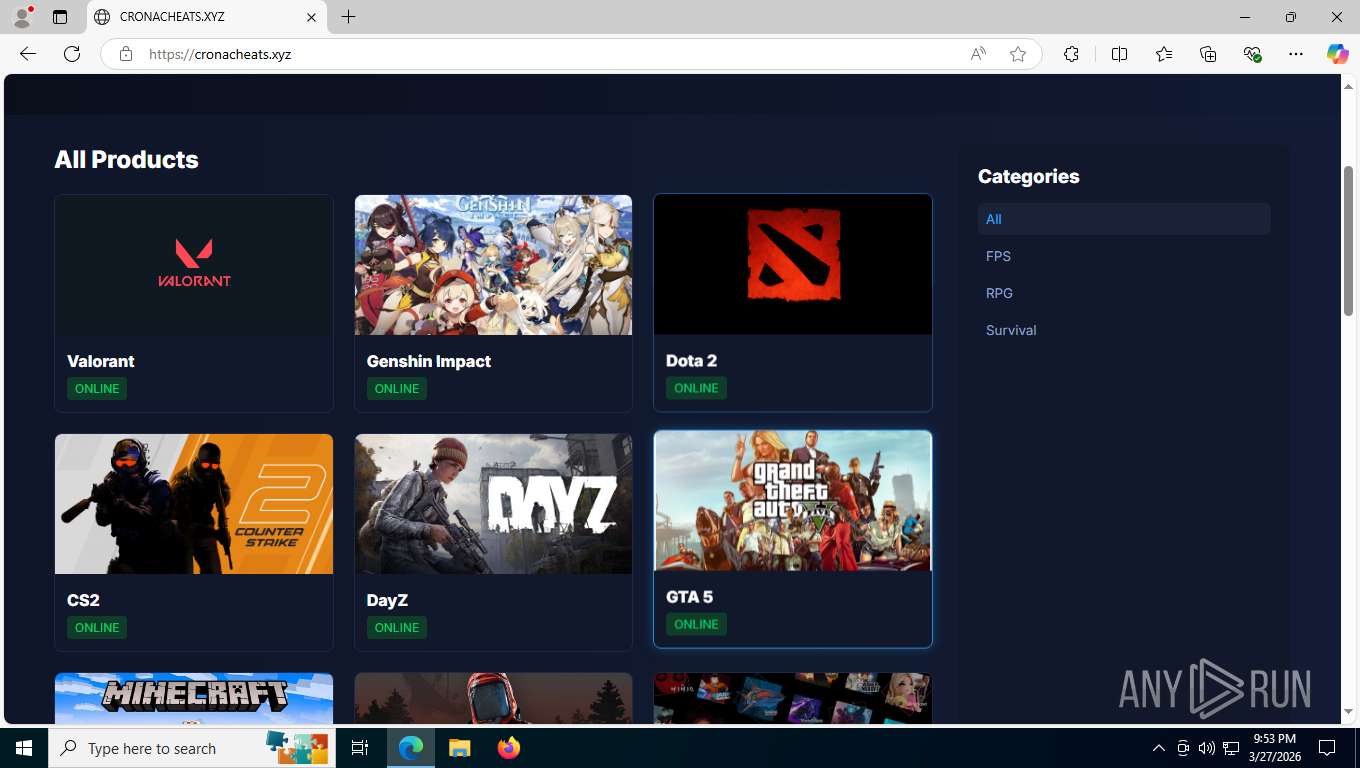Open the Dota 2 product image

[793, 264]
